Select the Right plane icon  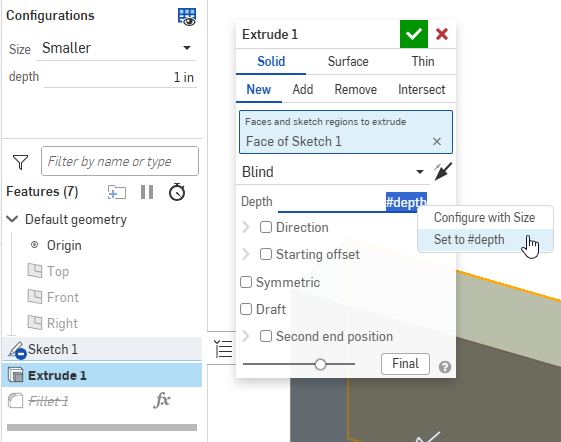[35, 322]
